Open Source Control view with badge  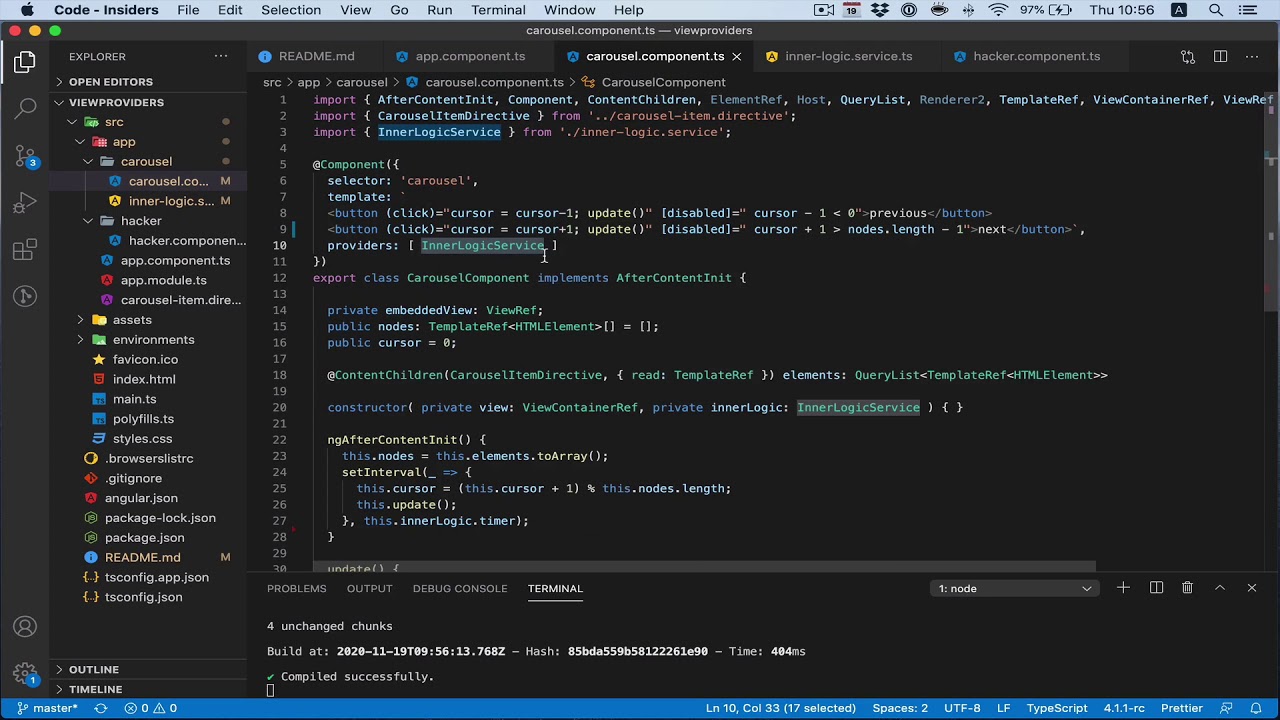pos(25,156)
